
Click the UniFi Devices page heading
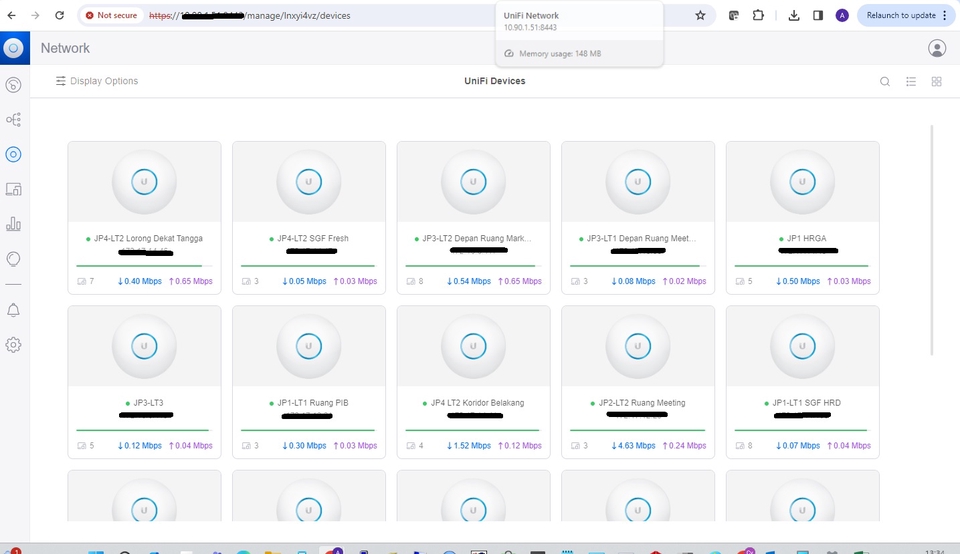pyautogui.click(x=495, y=81)
